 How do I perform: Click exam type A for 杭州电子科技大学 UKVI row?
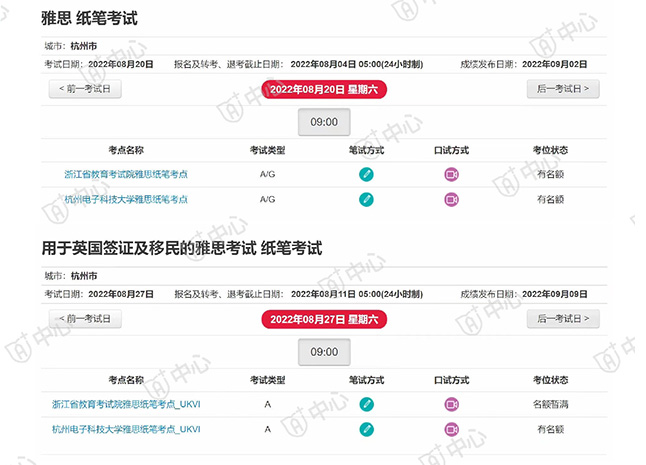(x=267, y=429)
